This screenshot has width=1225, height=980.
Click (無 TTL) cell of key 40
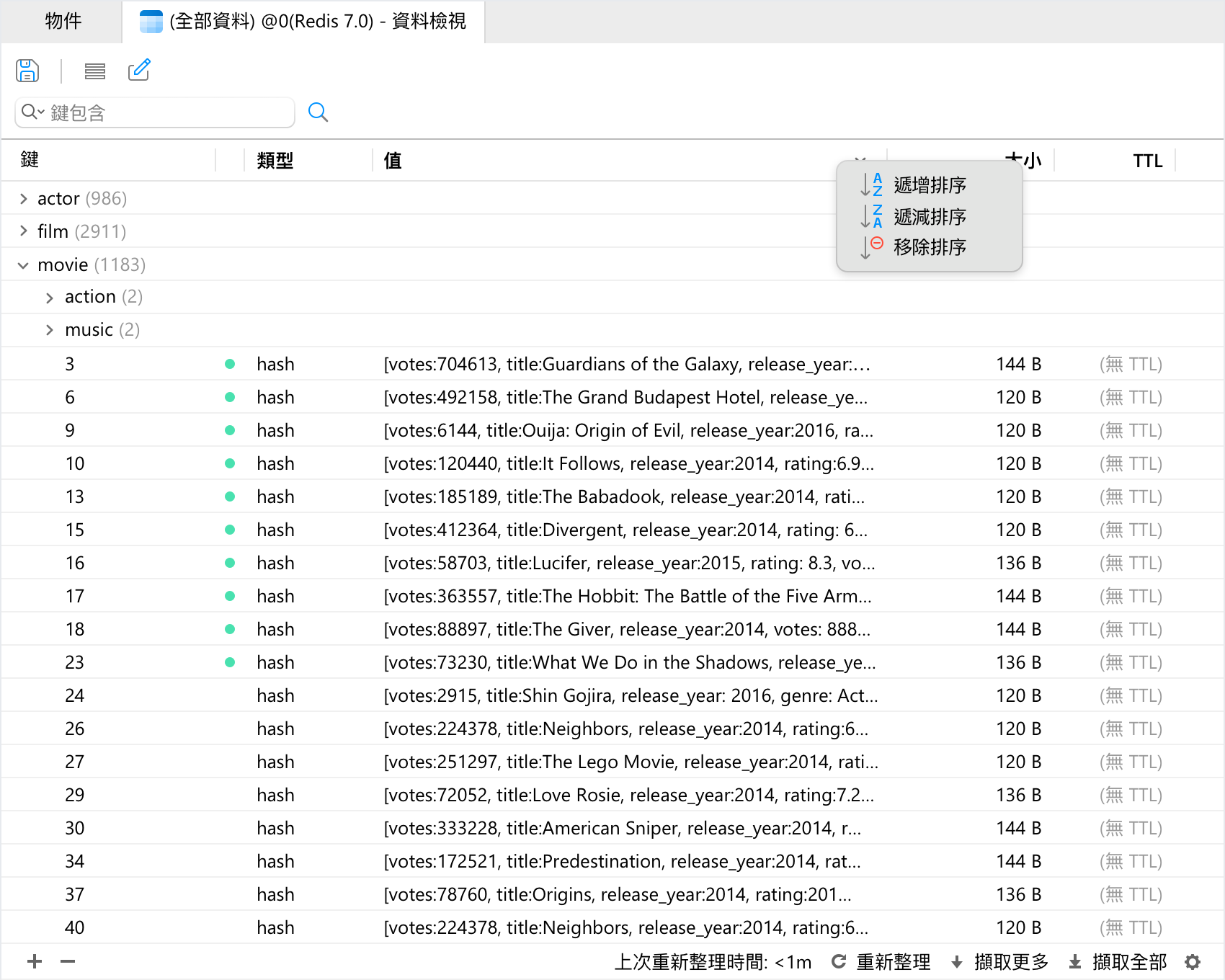click(x=1131, y=927)
